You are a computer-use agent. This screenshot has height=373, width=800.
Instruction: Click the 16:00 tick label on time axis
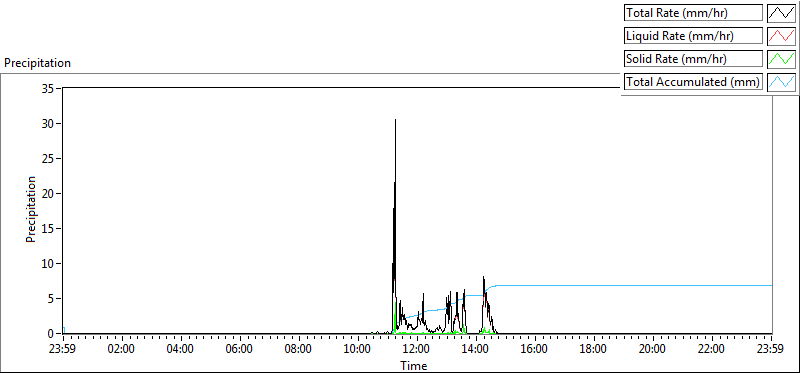point(535,350)
